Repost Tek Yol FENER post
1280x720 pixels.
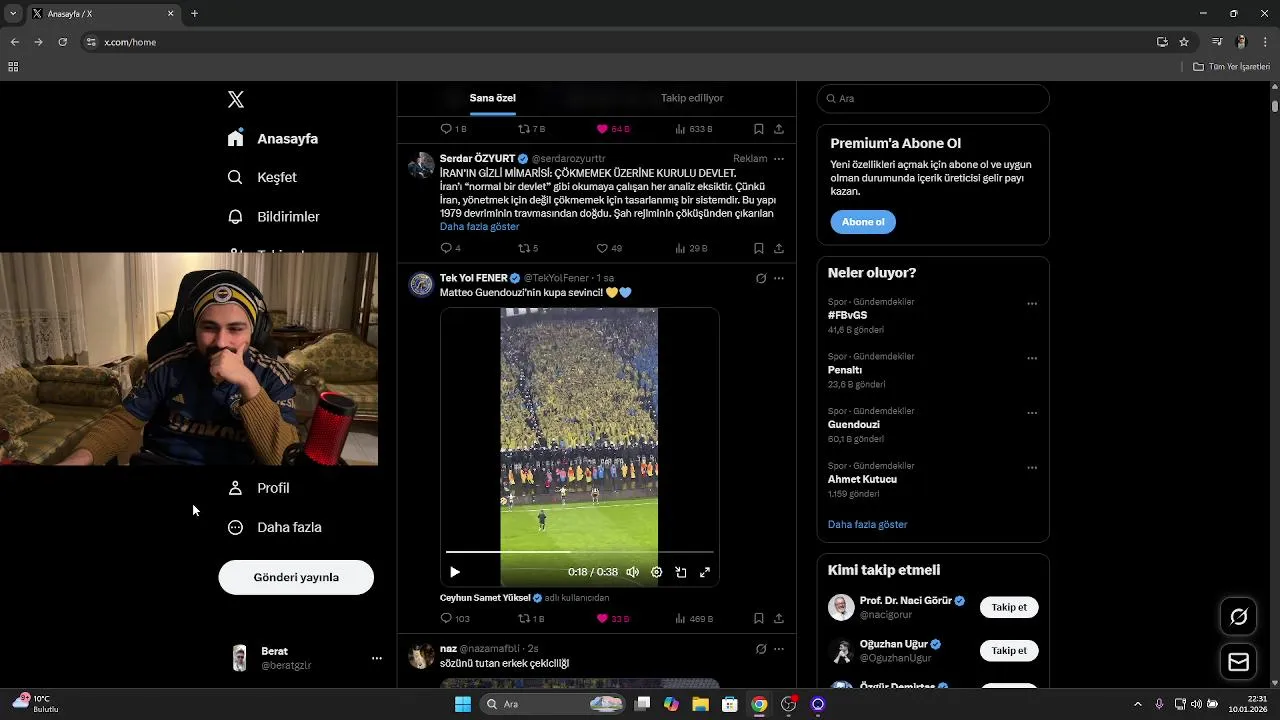pos(531,619)
